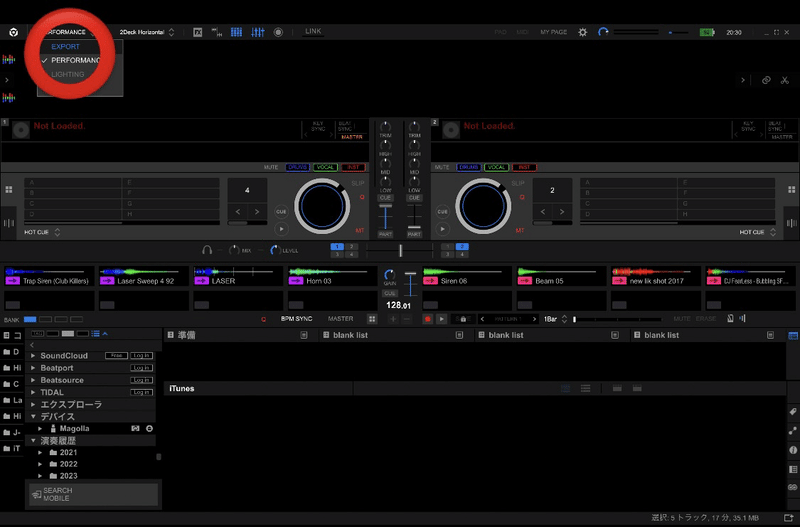Click the Siren 06 sample play-mode icon
The image size is (800, 527).
[431, 281]
